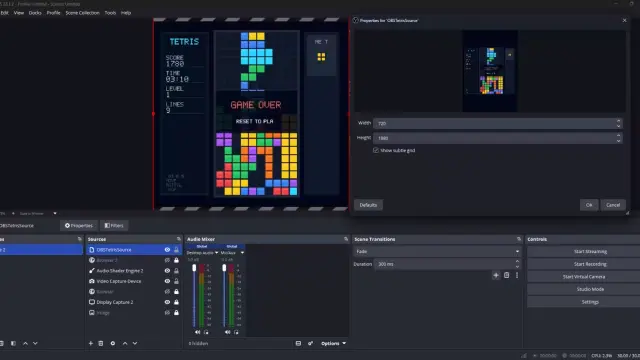Open the Docks menu
Image resolution: width=640 pixels, height=360 pixels.
pyautogui.click(x=35, y=13)
